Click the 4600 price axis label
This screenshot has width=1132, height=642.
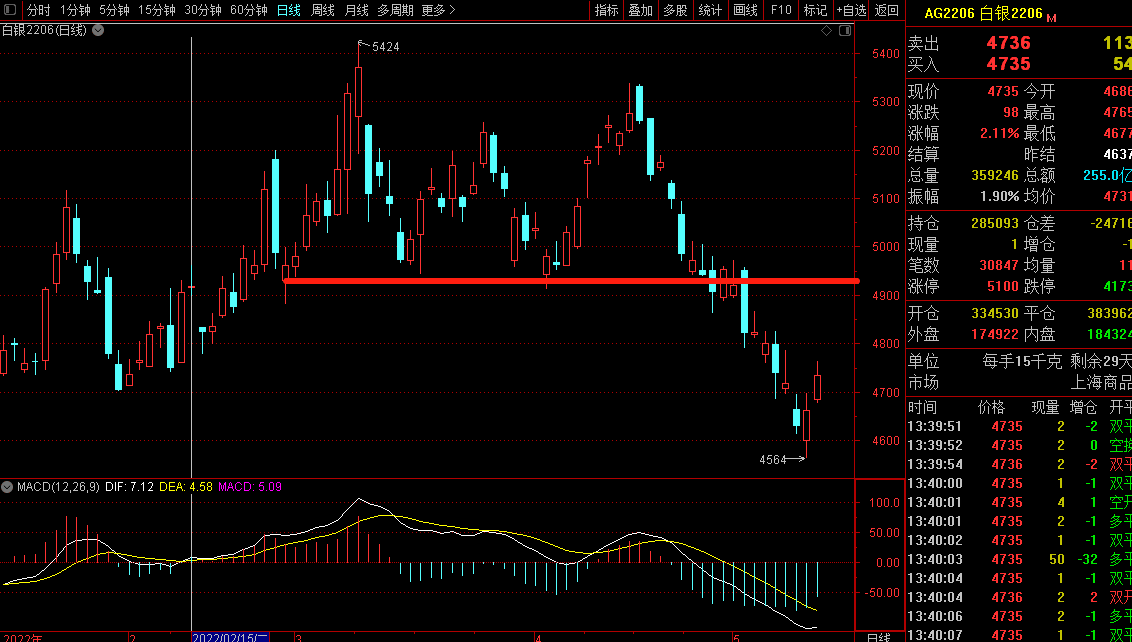click(885, 441)
